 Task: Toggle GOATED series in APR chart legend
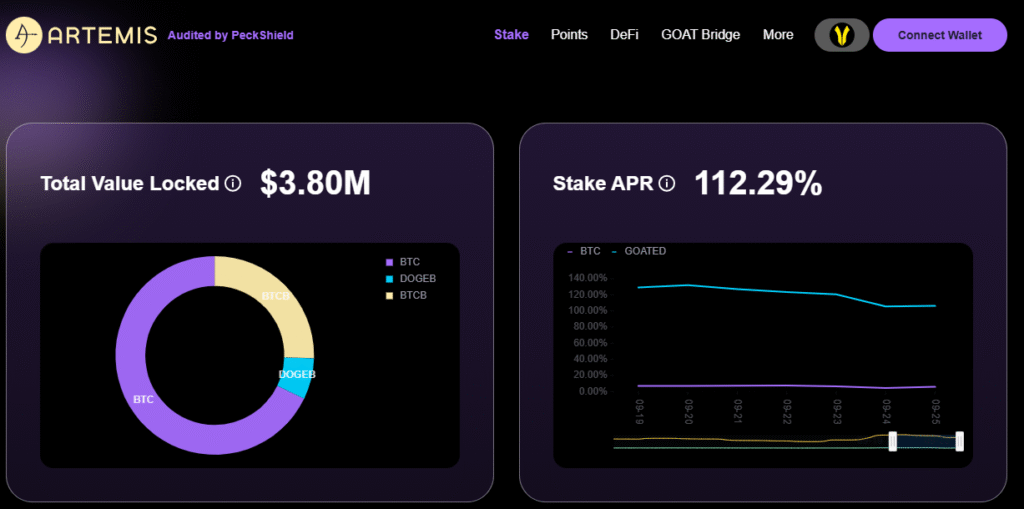(x=639, y=251)
